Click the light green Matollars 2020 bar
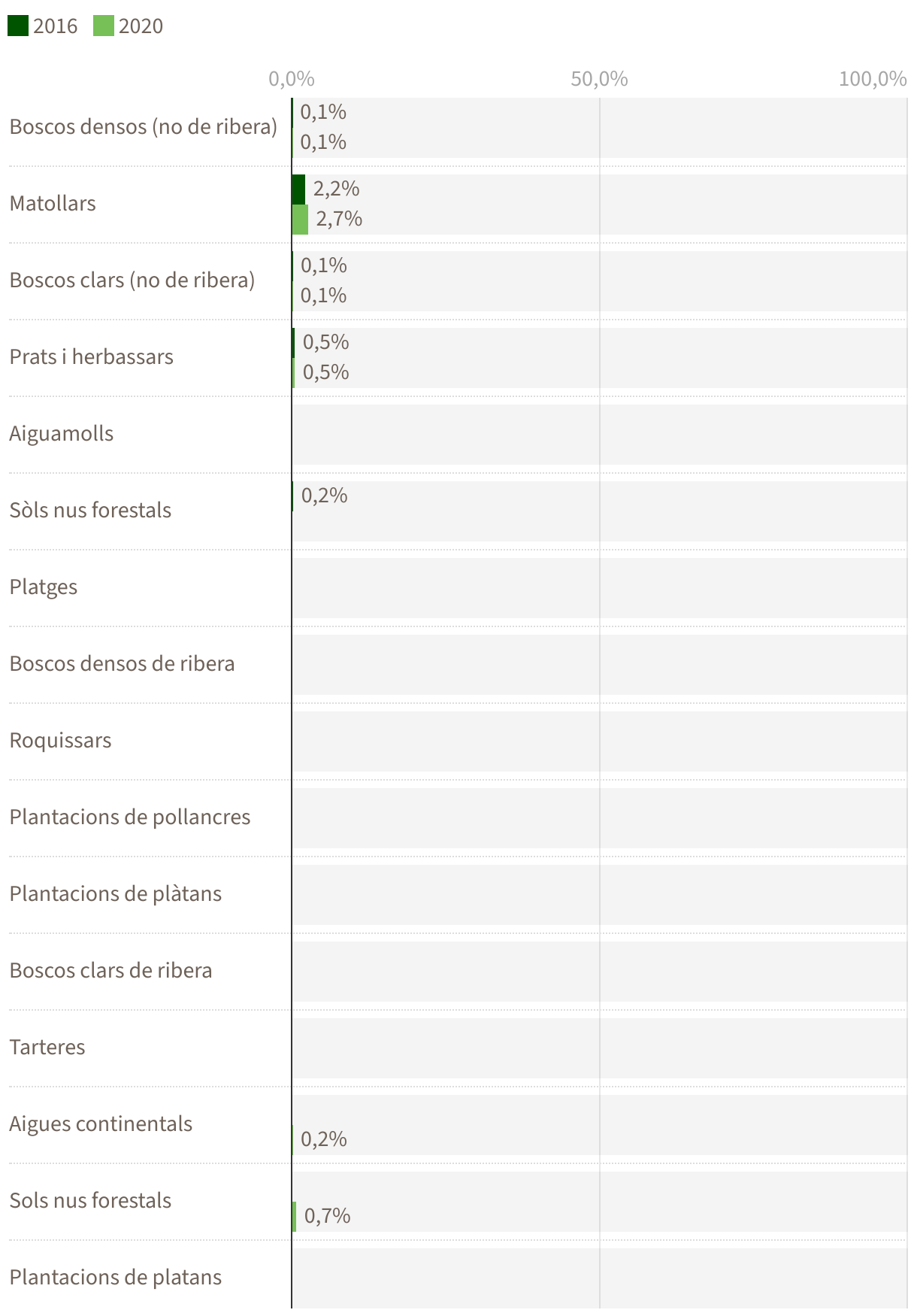Screen dimensions: 917x1316 300,220
